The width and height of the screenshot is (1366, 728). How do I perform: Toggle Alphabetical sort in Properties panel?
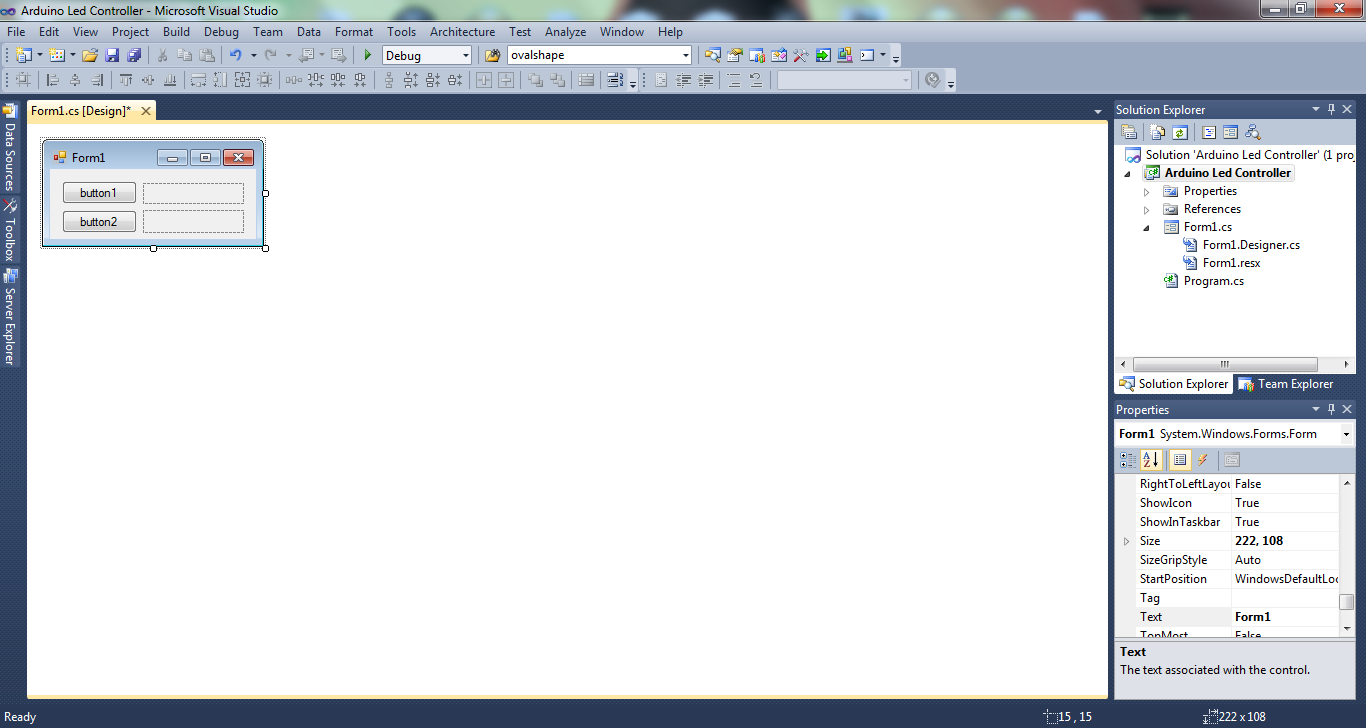tap(1151, 460)
